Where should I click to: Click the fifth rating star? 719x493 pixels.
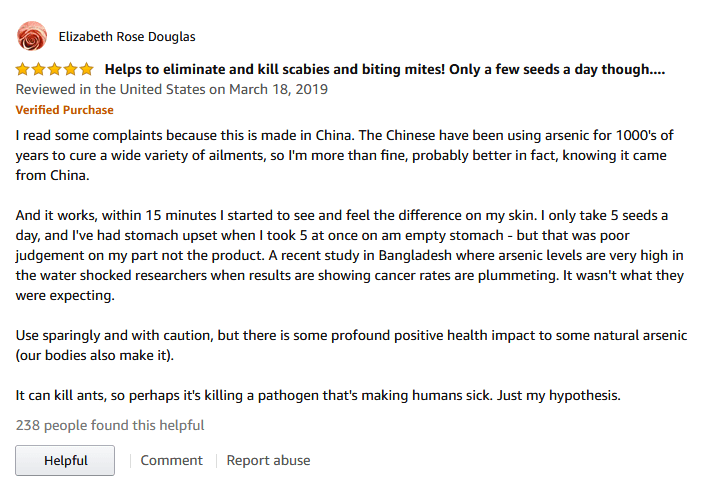pos(86,69)
